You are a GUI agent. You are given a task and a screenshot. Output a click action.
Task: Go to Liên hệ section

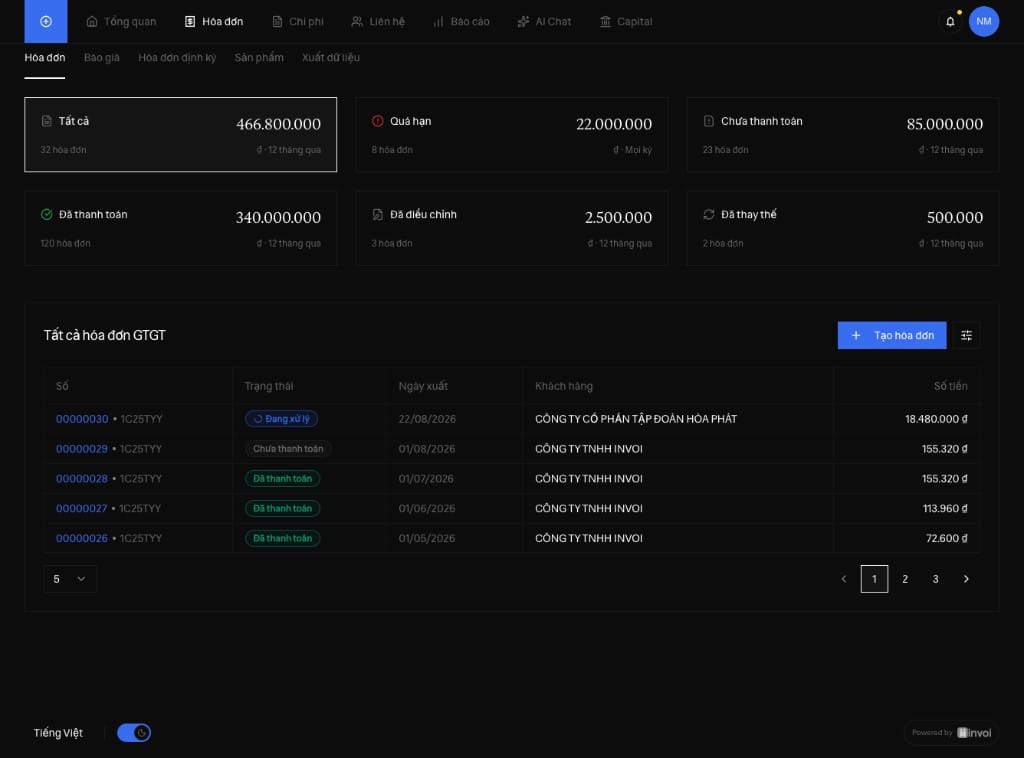378,22
